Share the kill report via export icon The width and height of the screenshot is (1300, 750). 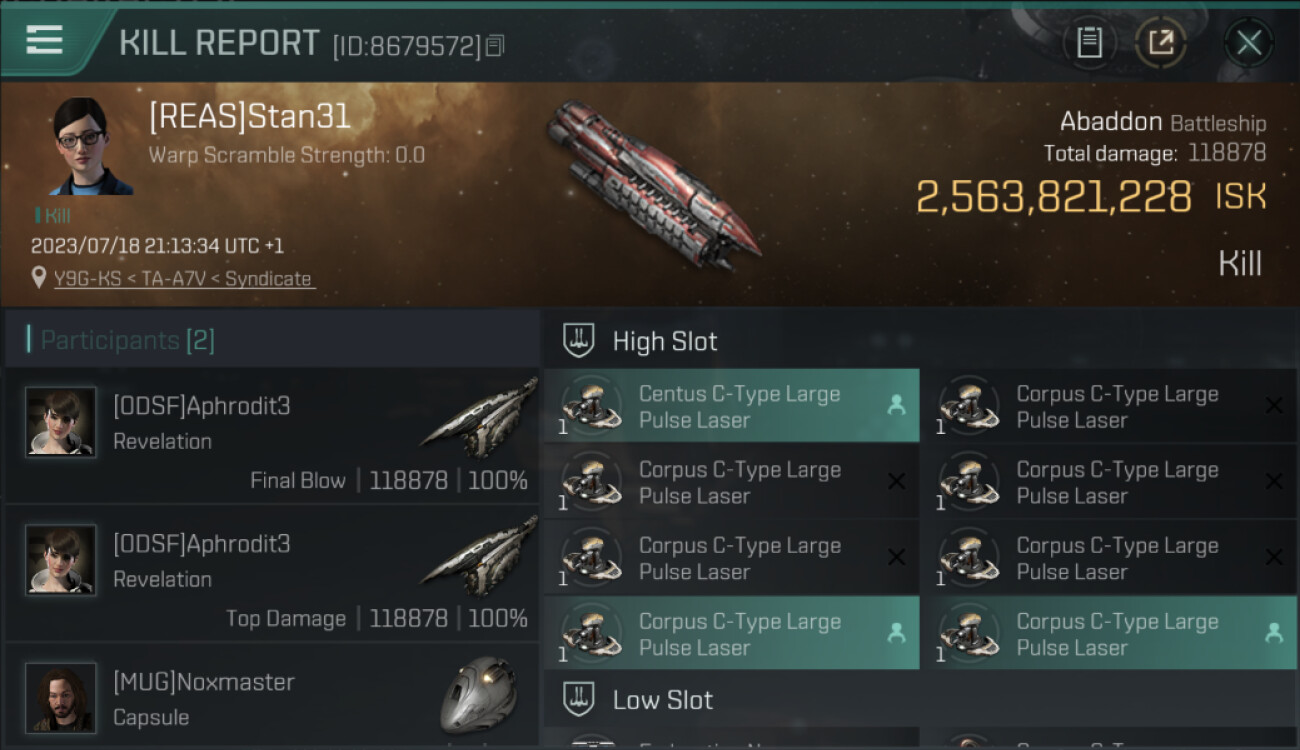click(1161, 43)
